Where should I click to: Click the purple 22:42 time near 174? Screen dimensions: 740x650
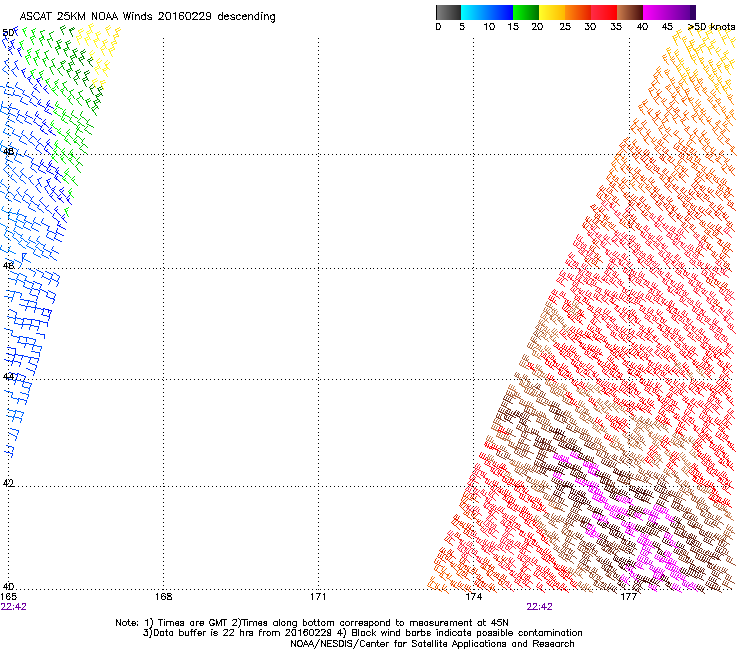(x=539, y=607)
